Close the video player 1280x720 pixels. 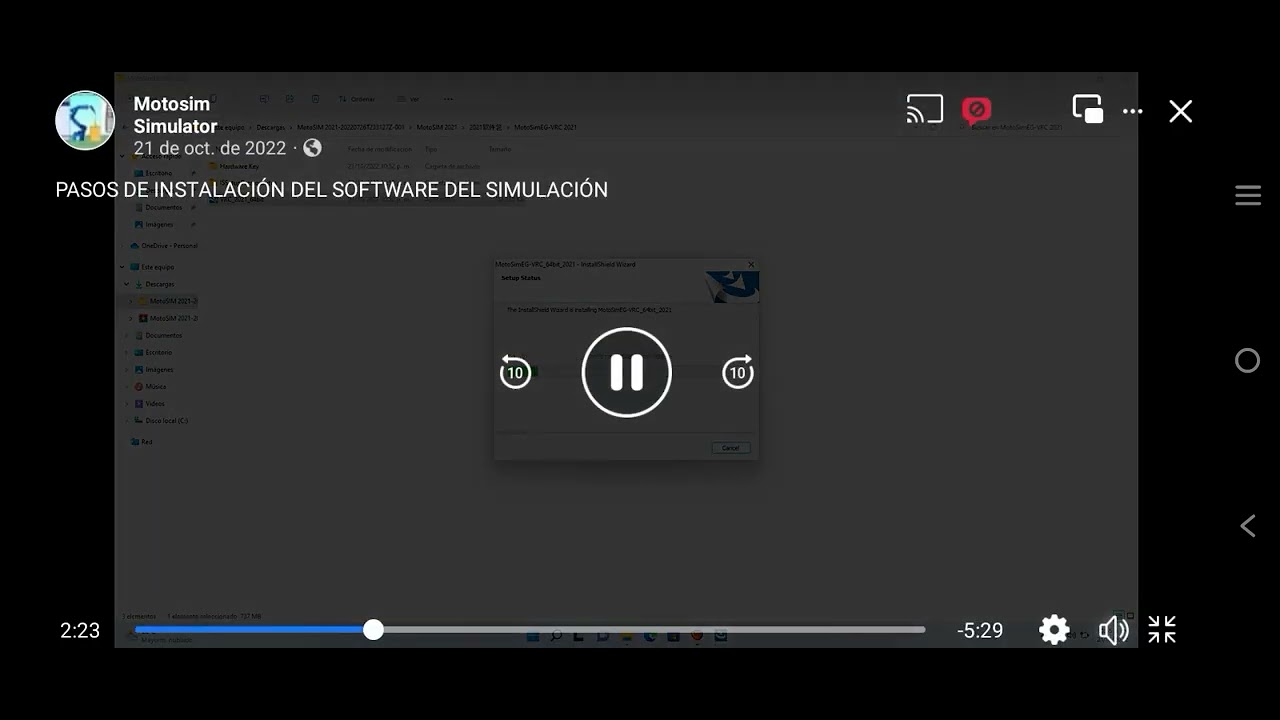pos(1181,111)
